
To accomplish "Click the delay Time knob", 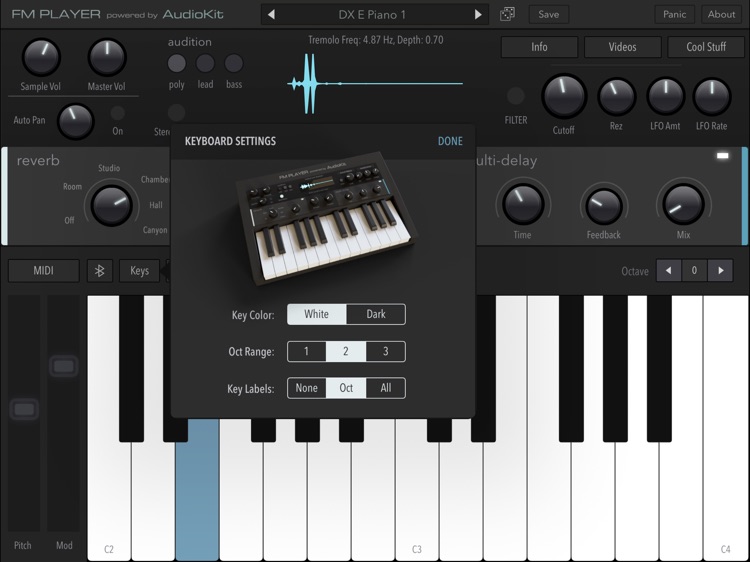I will click(523, 204).
